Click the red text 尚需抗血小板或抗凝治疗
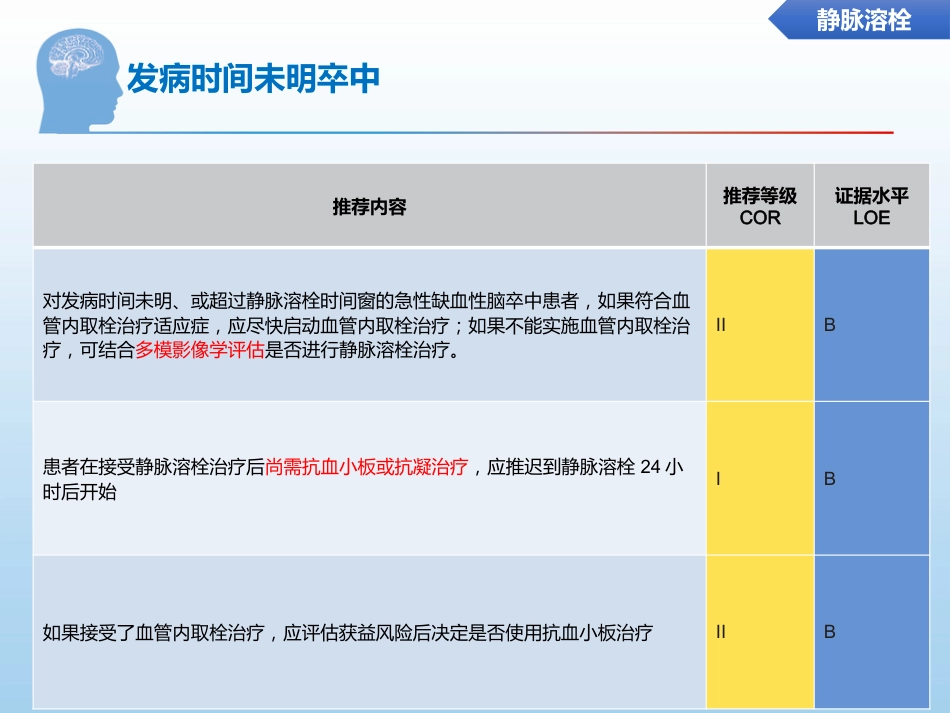950x713 pixels. [367, 467]
